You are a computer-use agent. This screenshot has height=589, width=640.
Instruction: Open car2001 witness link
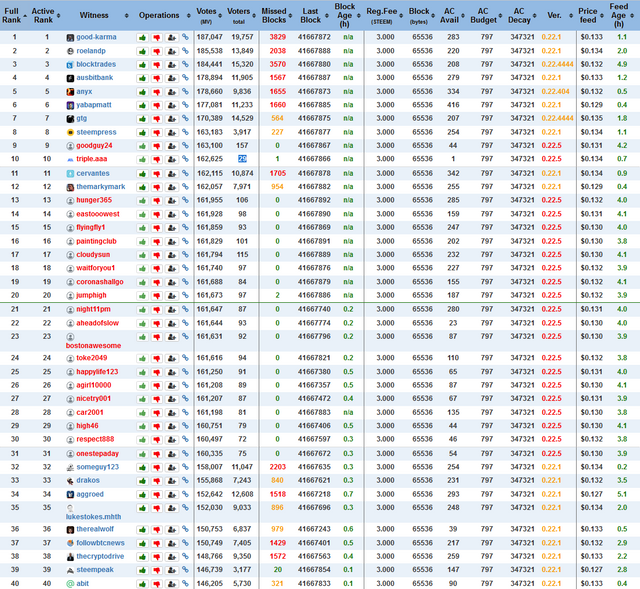click(x=90, y=413)
